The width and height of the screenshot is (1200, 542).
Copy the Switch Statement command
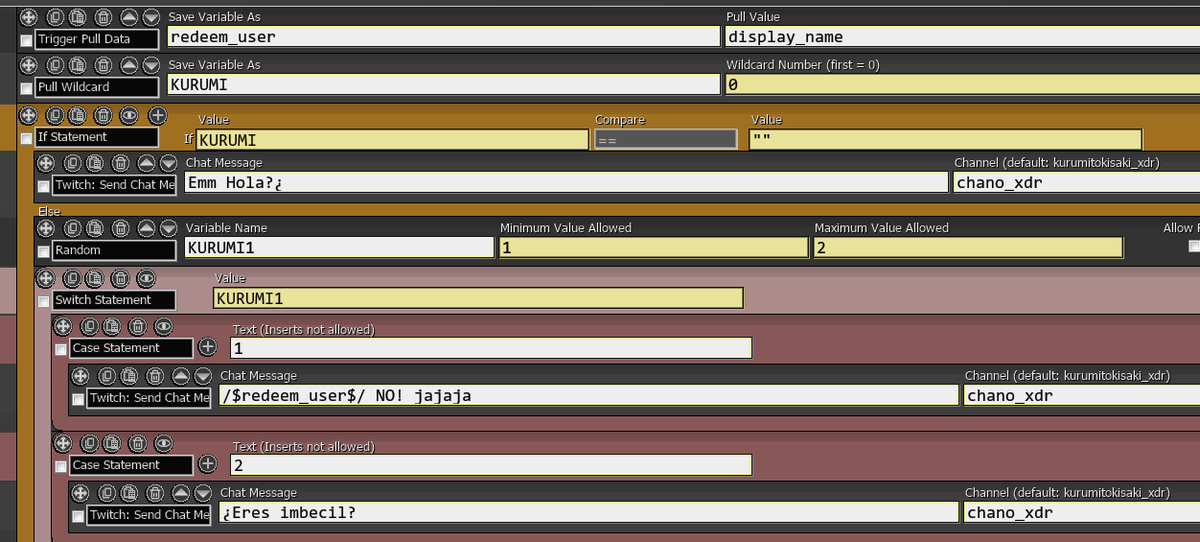[x=72, y=278]
